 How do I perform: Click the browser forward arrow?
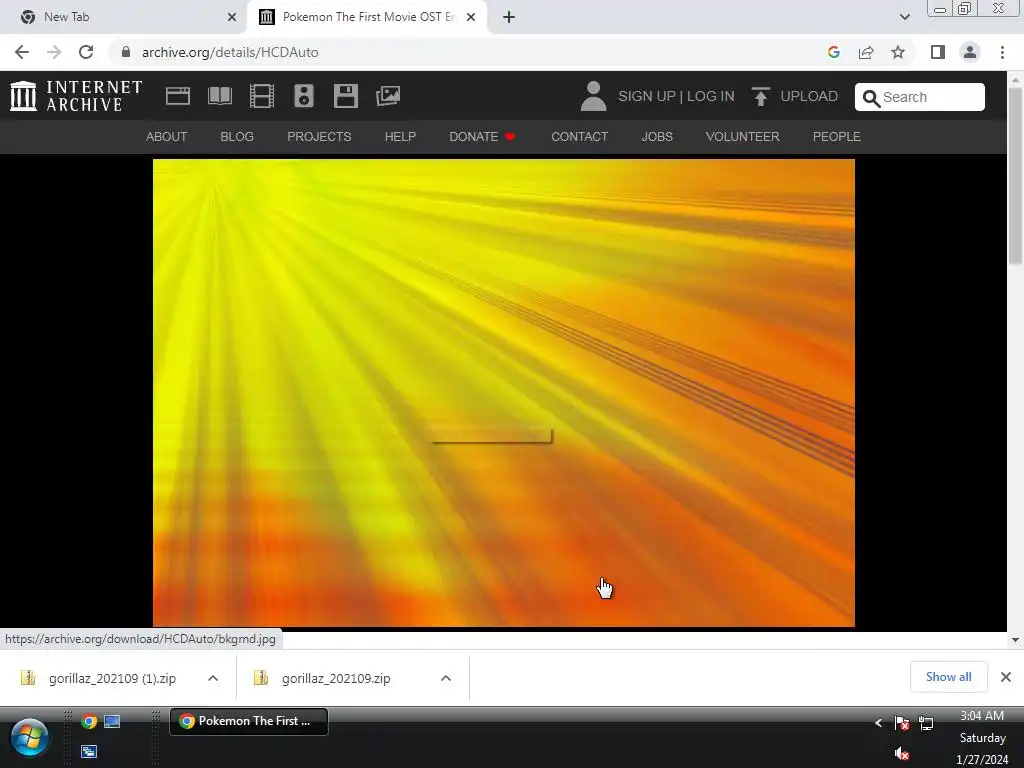(54, 52)
